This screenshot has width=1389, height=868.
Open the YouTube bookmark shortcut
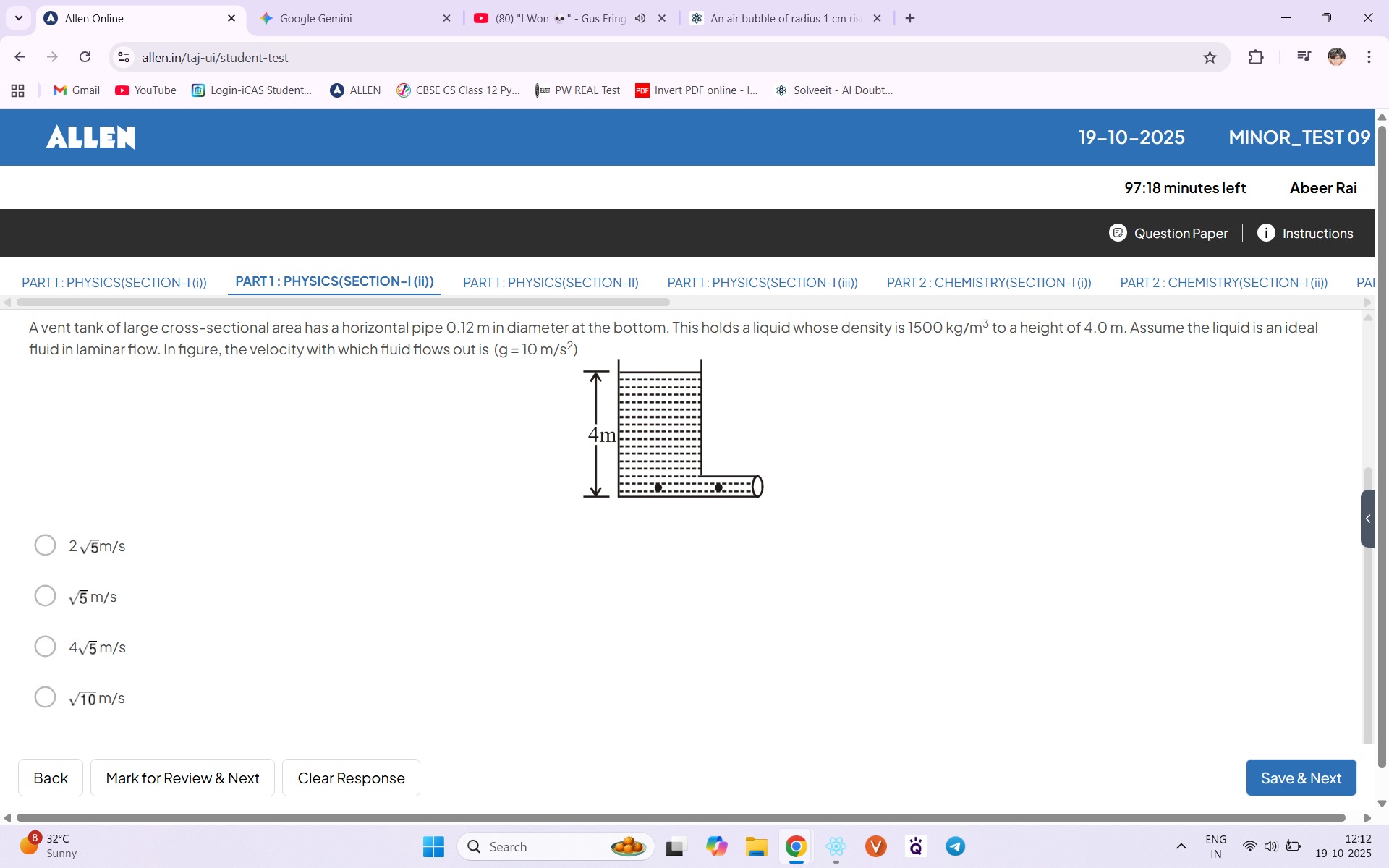pos(145,90)
